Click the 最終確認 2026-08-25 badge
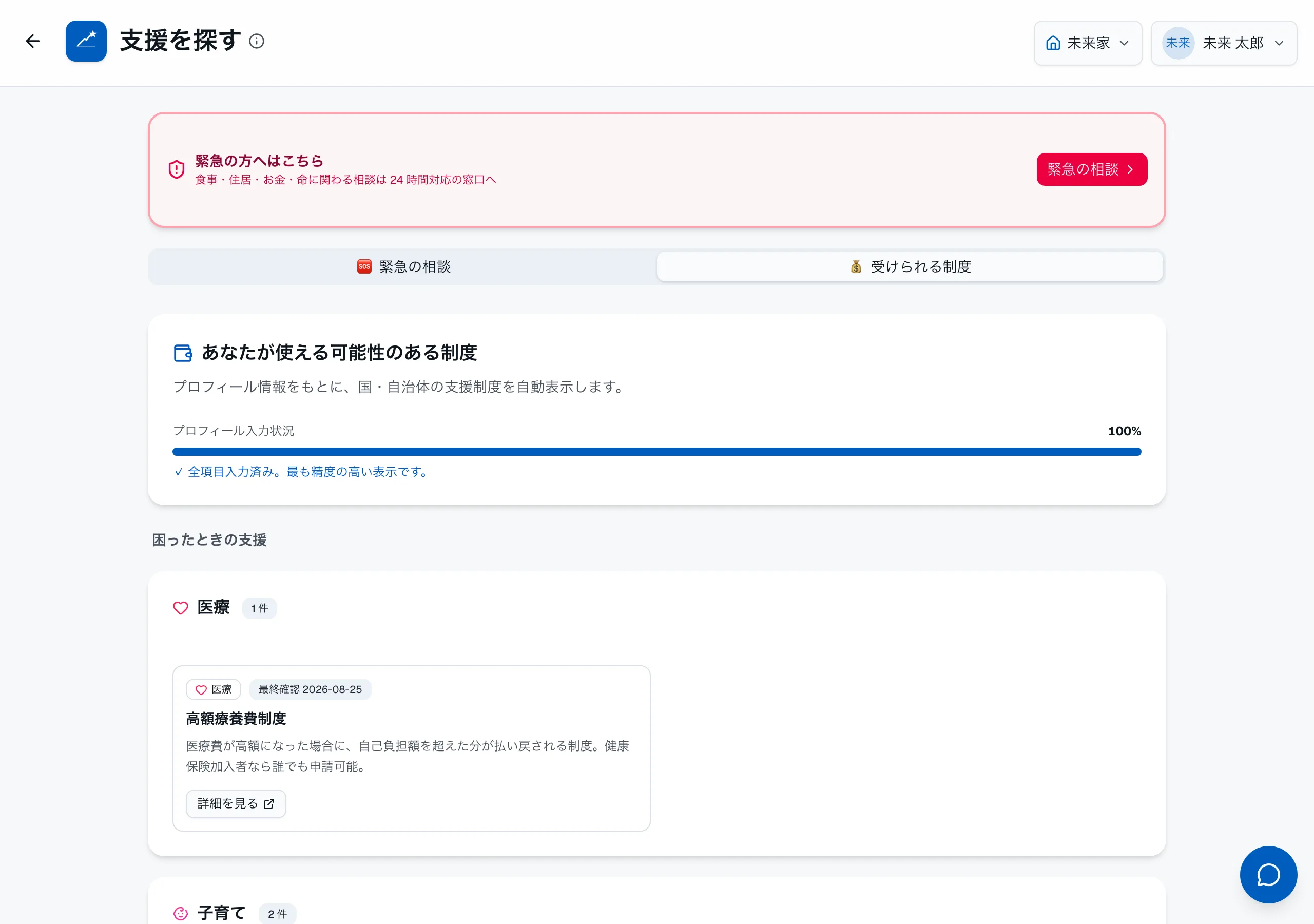 coord(310,689)
